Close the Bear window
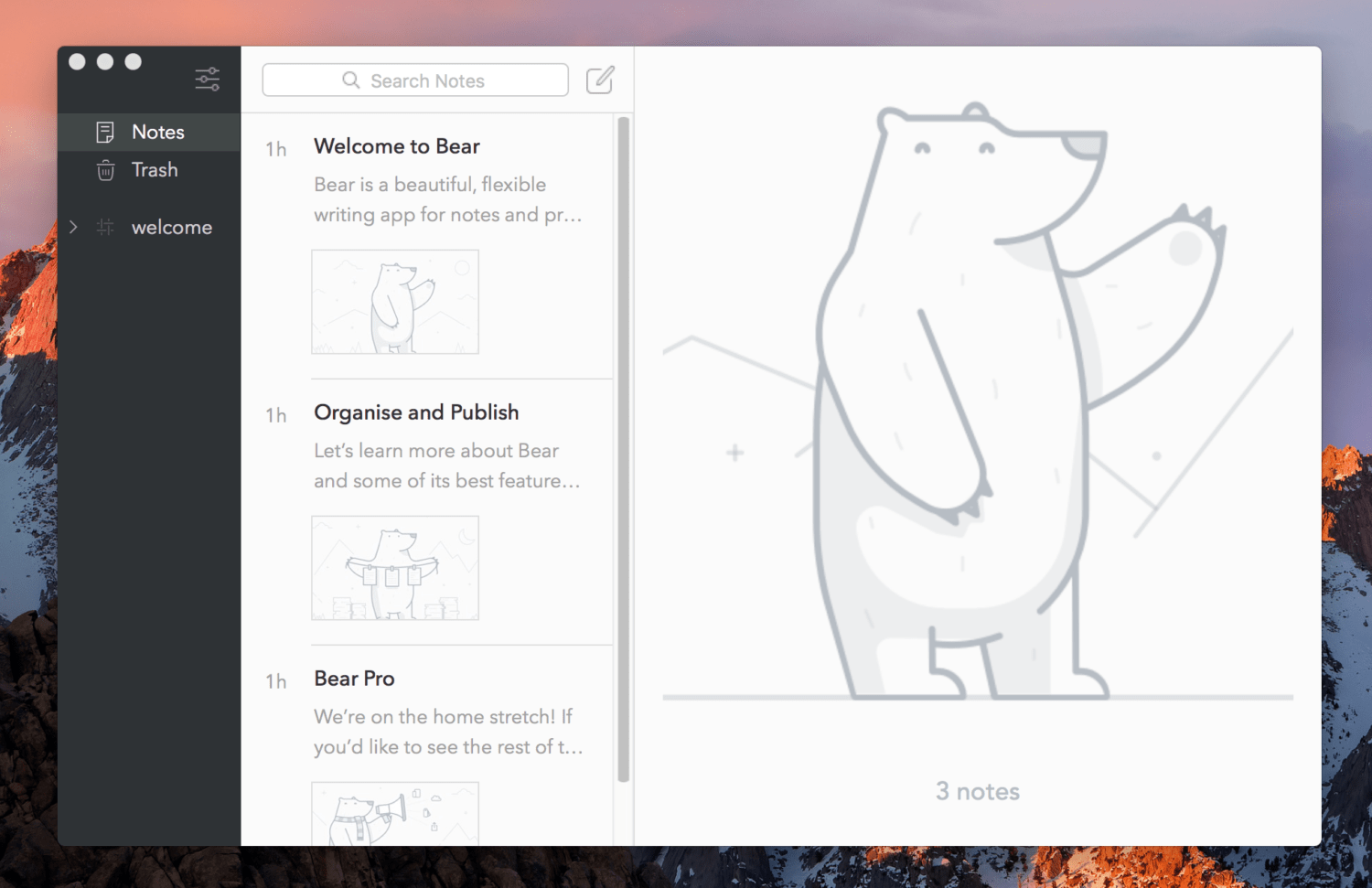This screenshot has height=888, width=1372. tap(78, 61)
